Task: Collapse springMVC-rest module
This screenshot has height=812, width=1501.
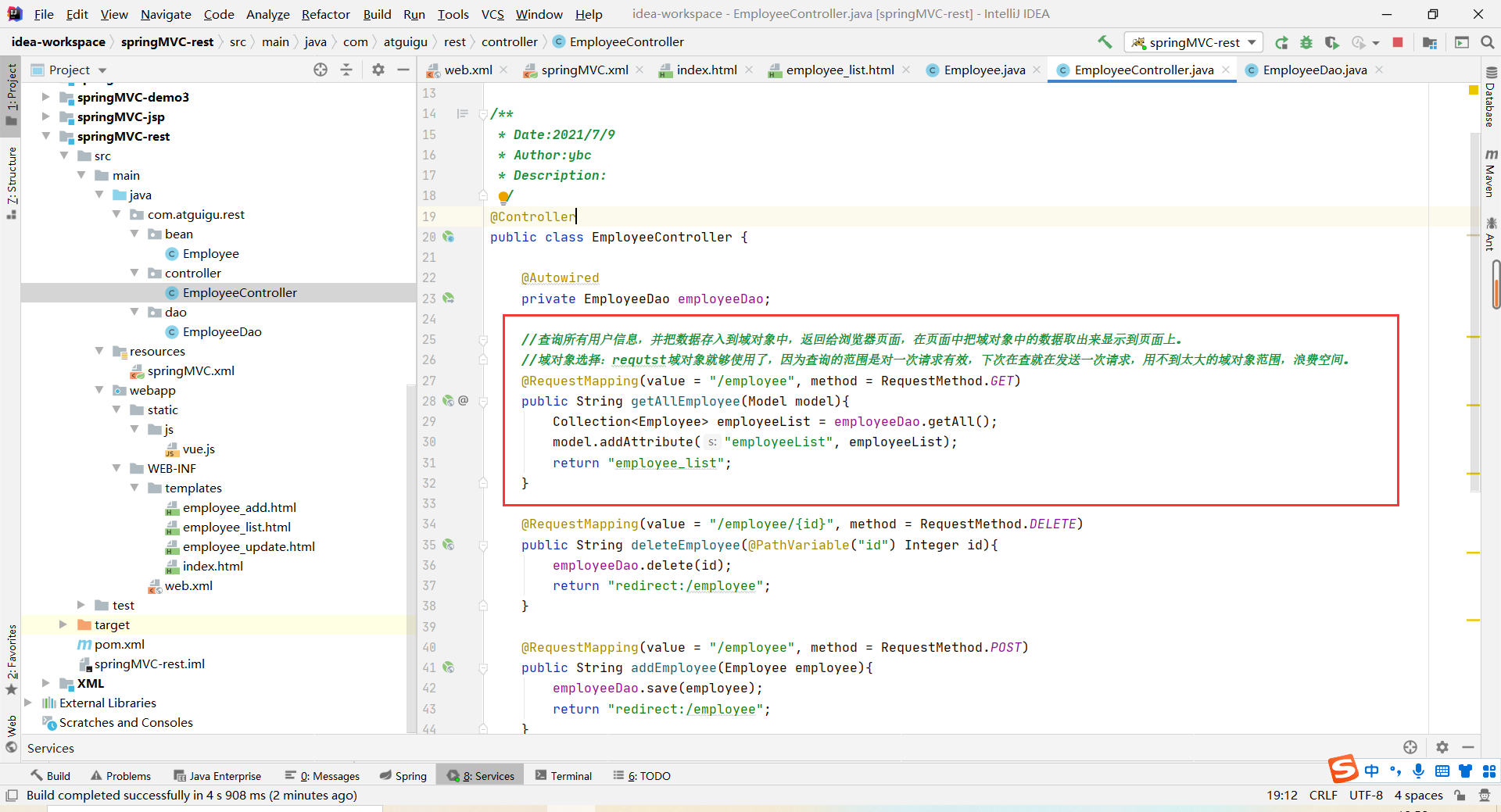Action: [45, 136]
